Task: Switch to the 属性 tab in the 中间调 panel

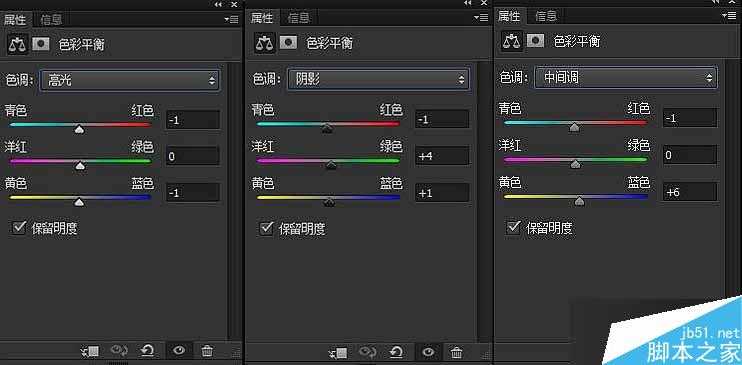Action: (x=509, y=16)
